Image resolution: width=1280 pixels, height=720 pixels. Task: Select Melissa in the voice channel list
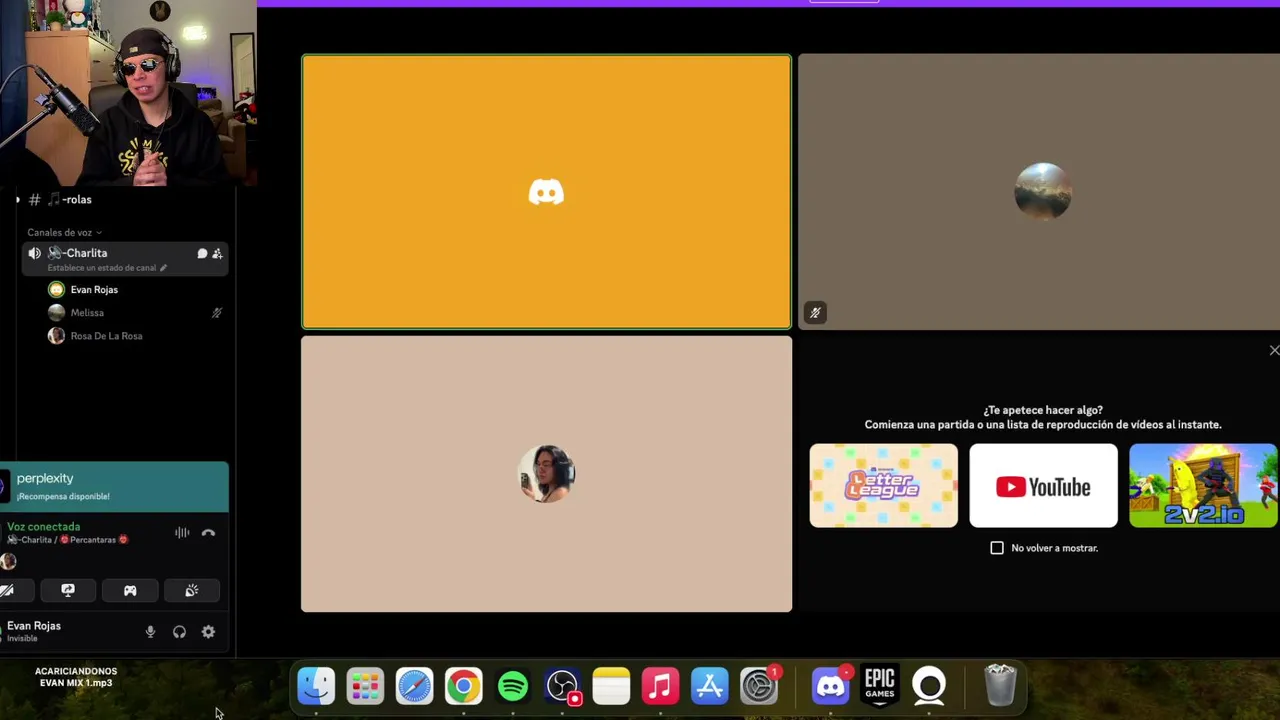(x=87, y=313)
